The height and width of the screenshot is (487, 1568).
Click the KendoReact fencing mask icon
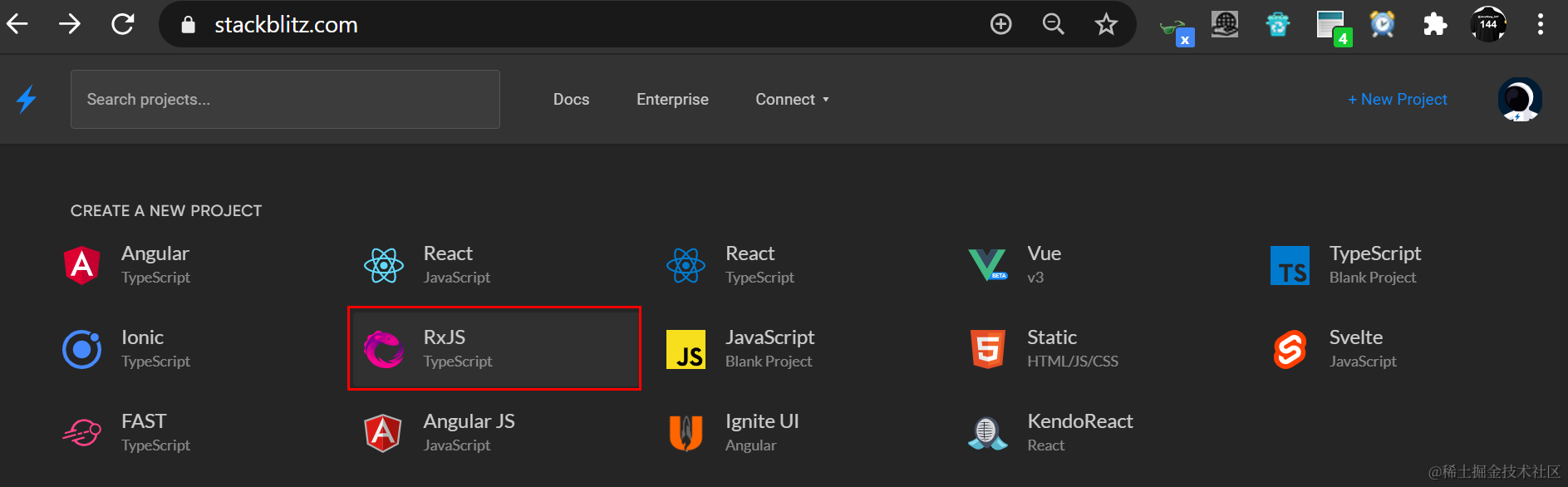pos(987,433)
